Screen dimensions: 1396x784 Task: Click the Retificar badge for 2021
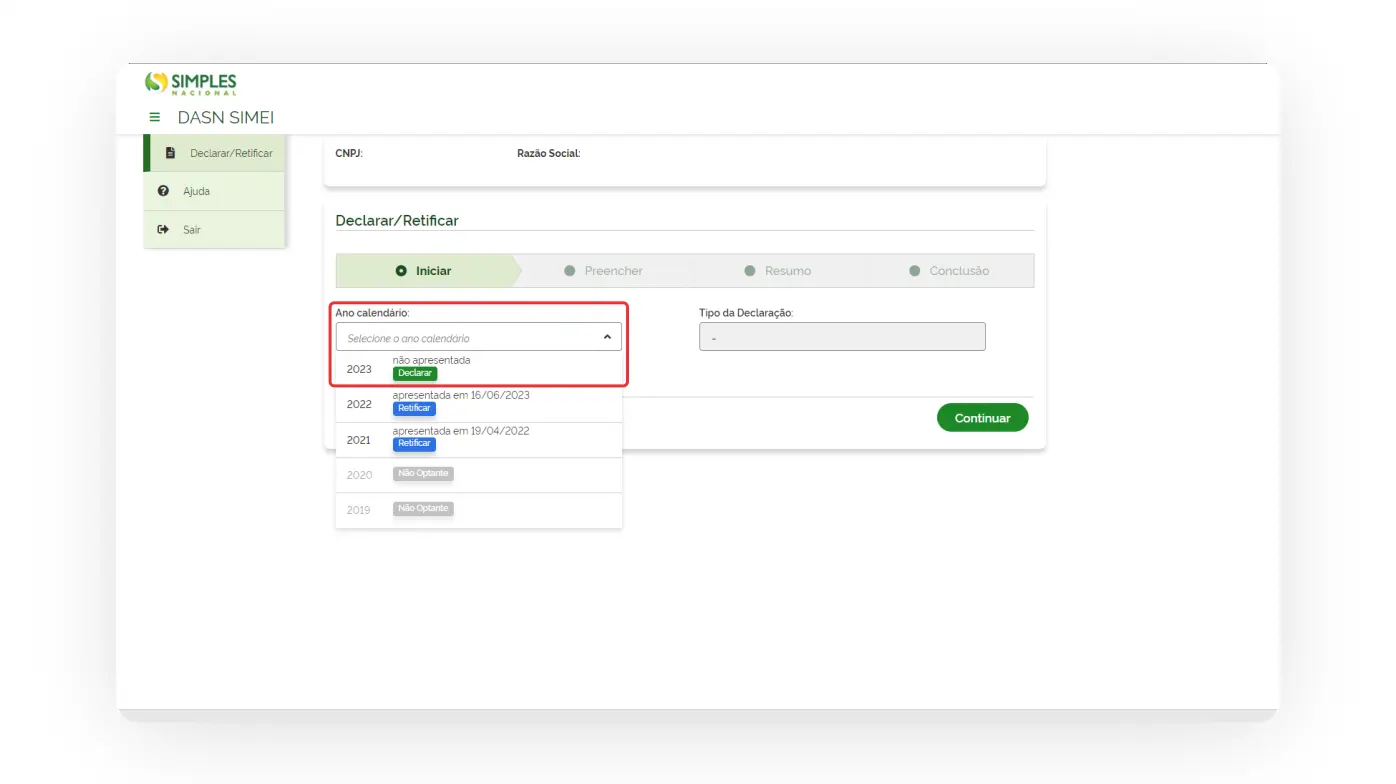click(414, 443)
